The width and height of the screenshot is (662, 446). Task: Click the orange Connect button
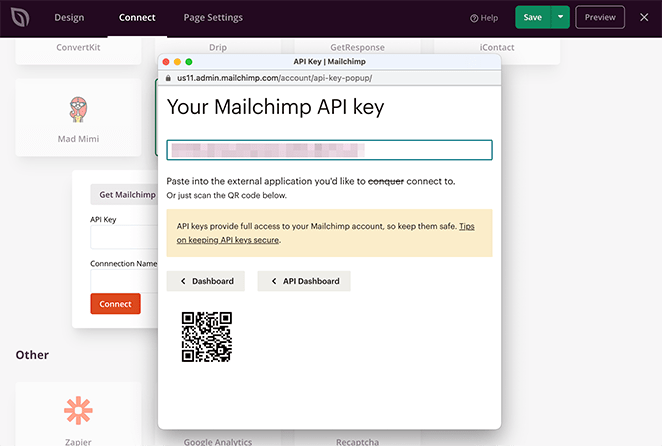[x=115, y=304]
